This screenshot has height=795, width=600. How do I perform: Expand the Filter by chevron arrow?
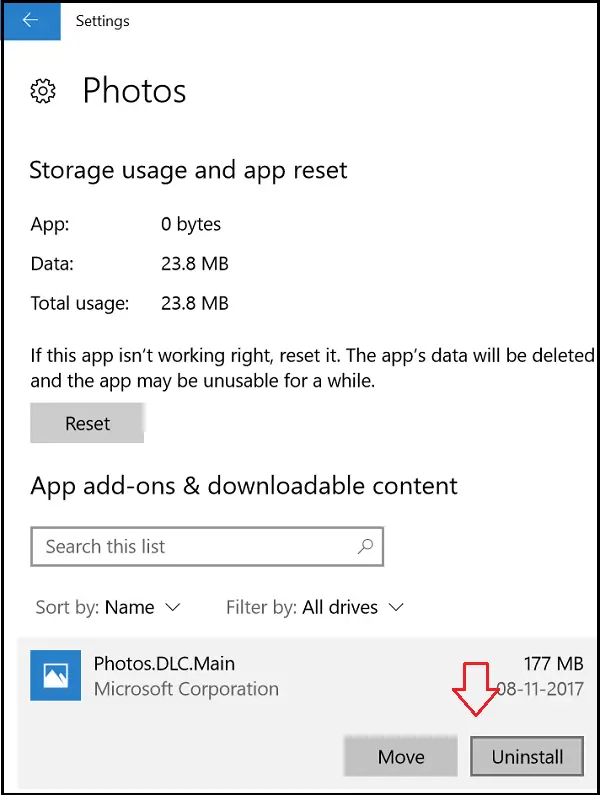point(396,607)
